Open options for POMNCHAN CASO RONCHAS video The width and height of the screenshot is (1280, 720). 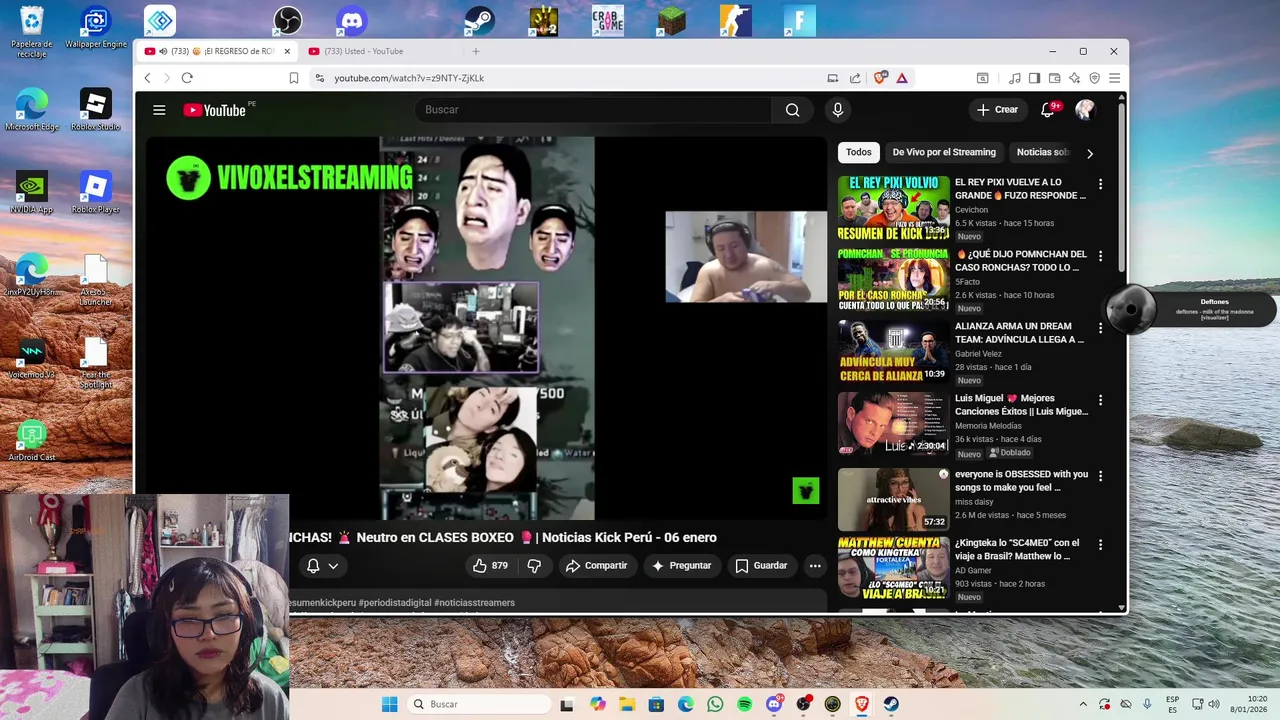point(1100,256)
